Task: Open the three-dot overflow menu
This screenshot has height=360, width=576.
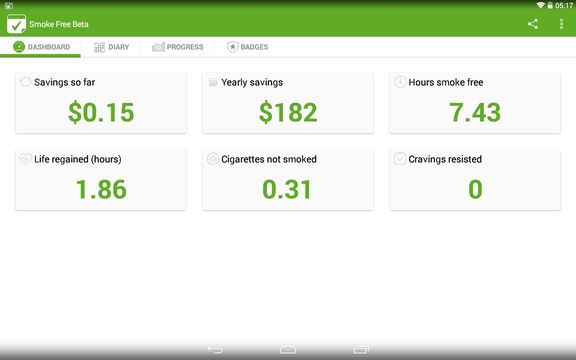Action: (x=561, y=24)
